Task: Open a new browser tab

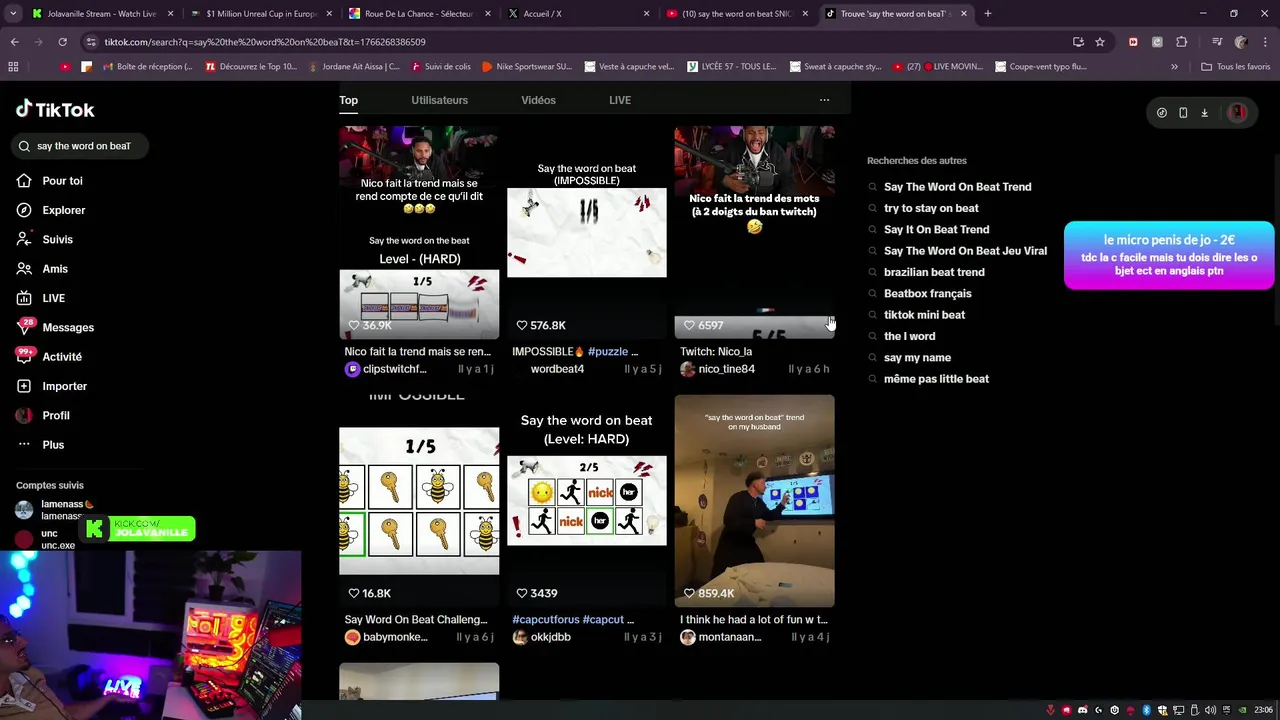Action: coord(987,14)
